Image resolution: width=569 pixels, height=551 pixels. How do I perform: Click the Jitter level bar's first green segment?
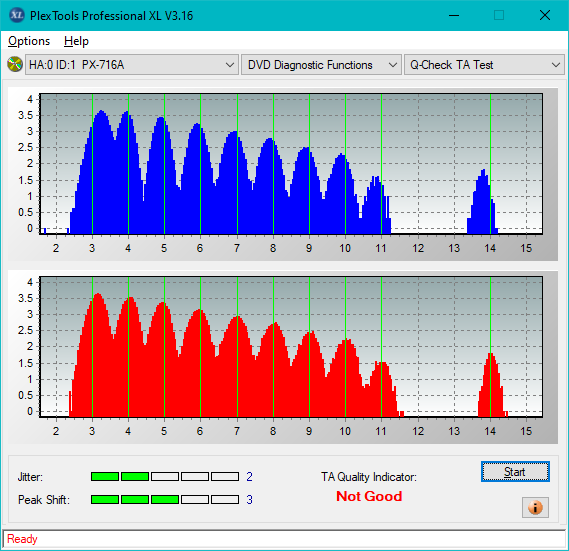105,477
